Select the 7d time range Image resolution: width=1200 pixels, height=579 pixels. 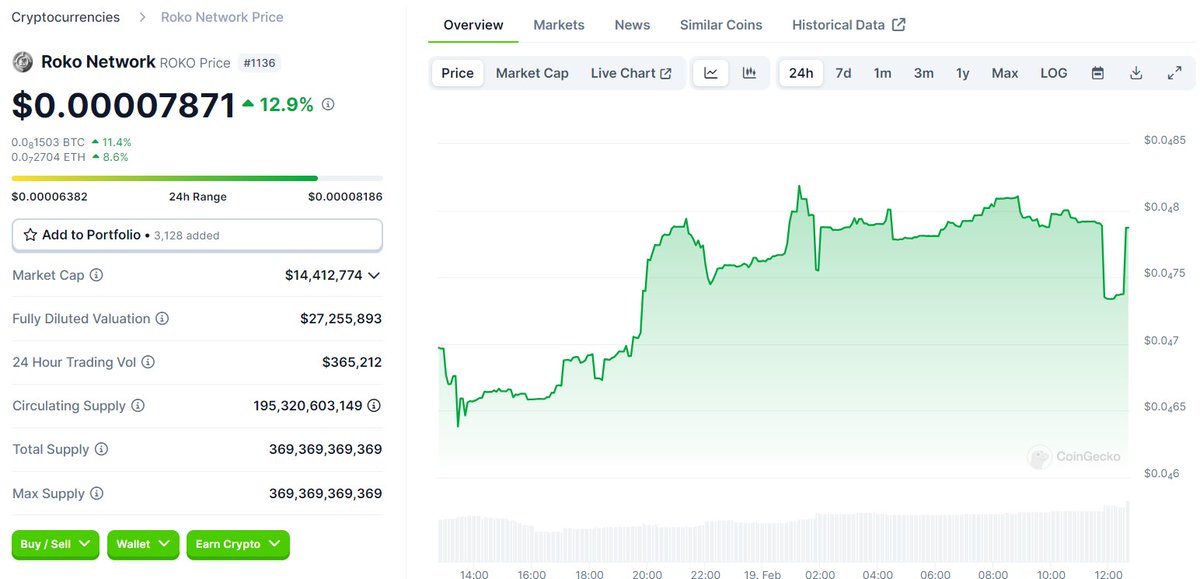[x=843, y=73]
